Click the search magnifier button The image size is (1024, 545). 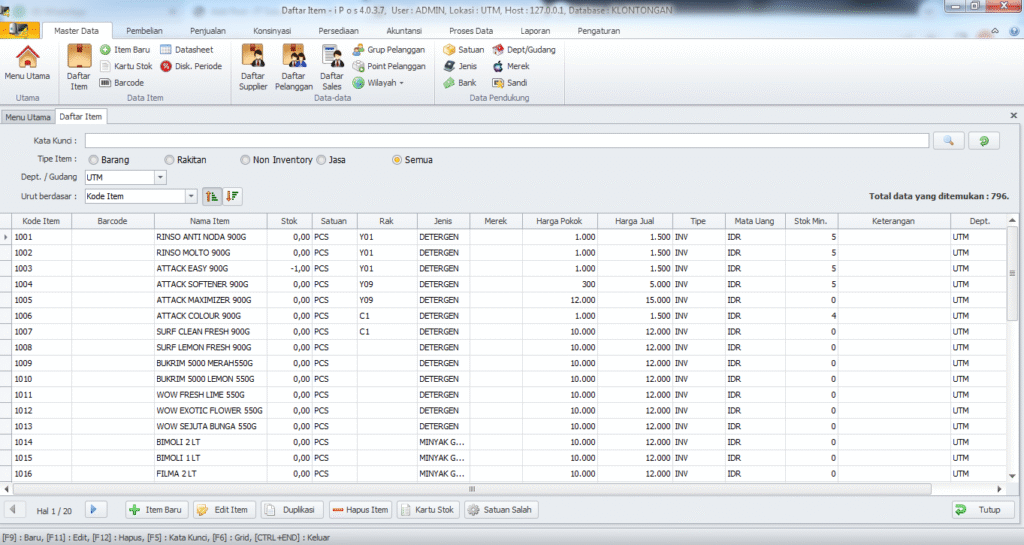point(948,141)
